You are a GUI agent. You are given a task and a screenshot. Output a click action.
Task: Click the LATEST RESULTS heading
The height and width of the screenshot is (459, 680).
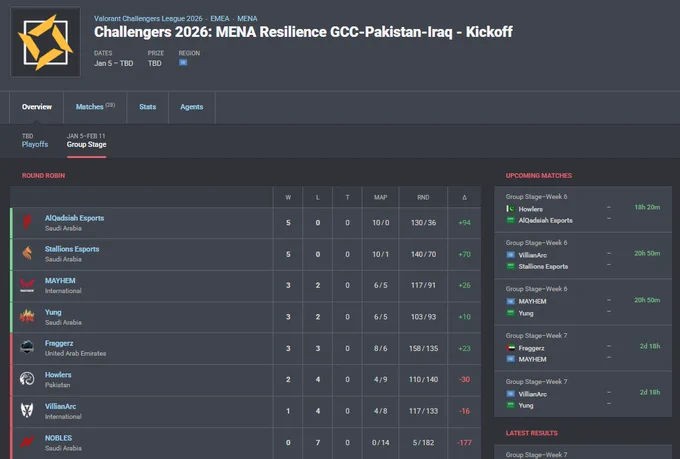[532, 433]
